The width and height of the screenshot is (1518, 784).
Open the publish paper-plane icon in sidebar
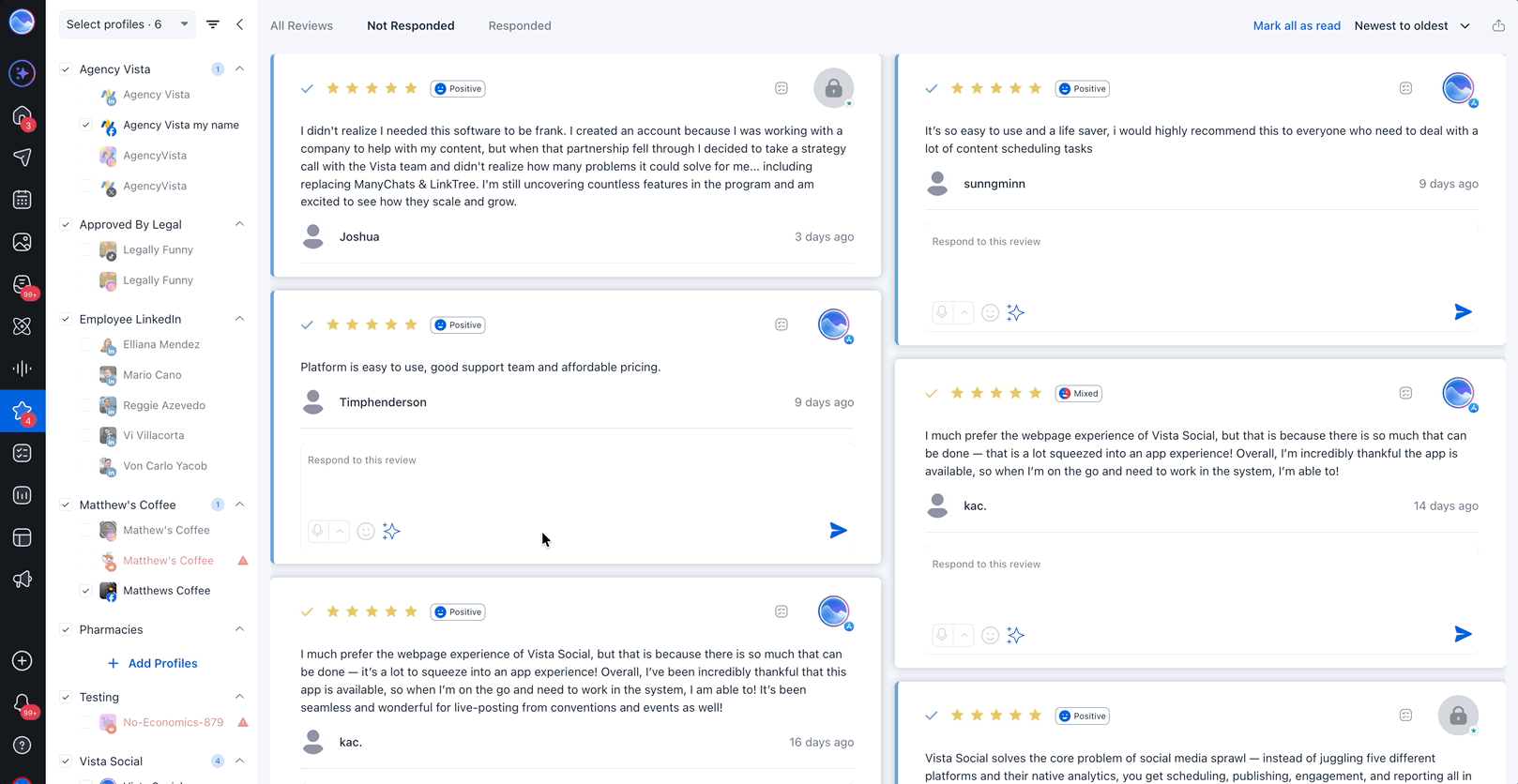click(23, 158)
